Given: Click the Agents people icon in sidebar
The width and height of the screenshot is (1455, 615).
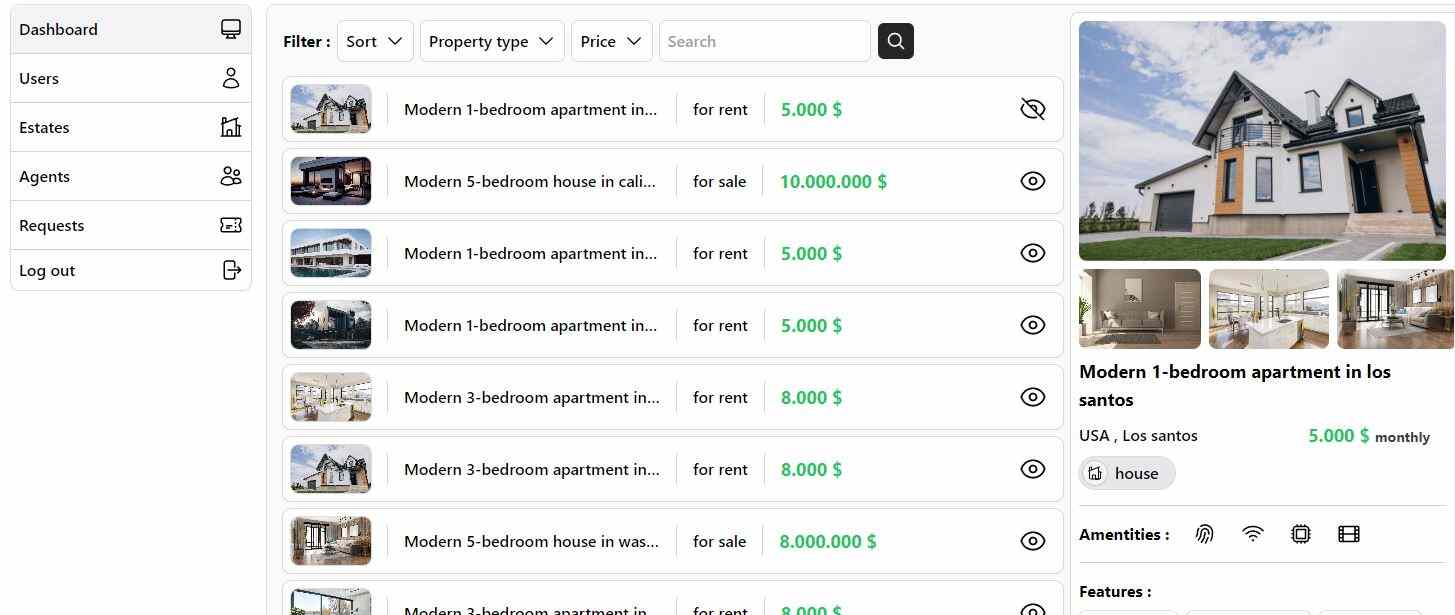Looking at the screenshot, I should point(231,176).
